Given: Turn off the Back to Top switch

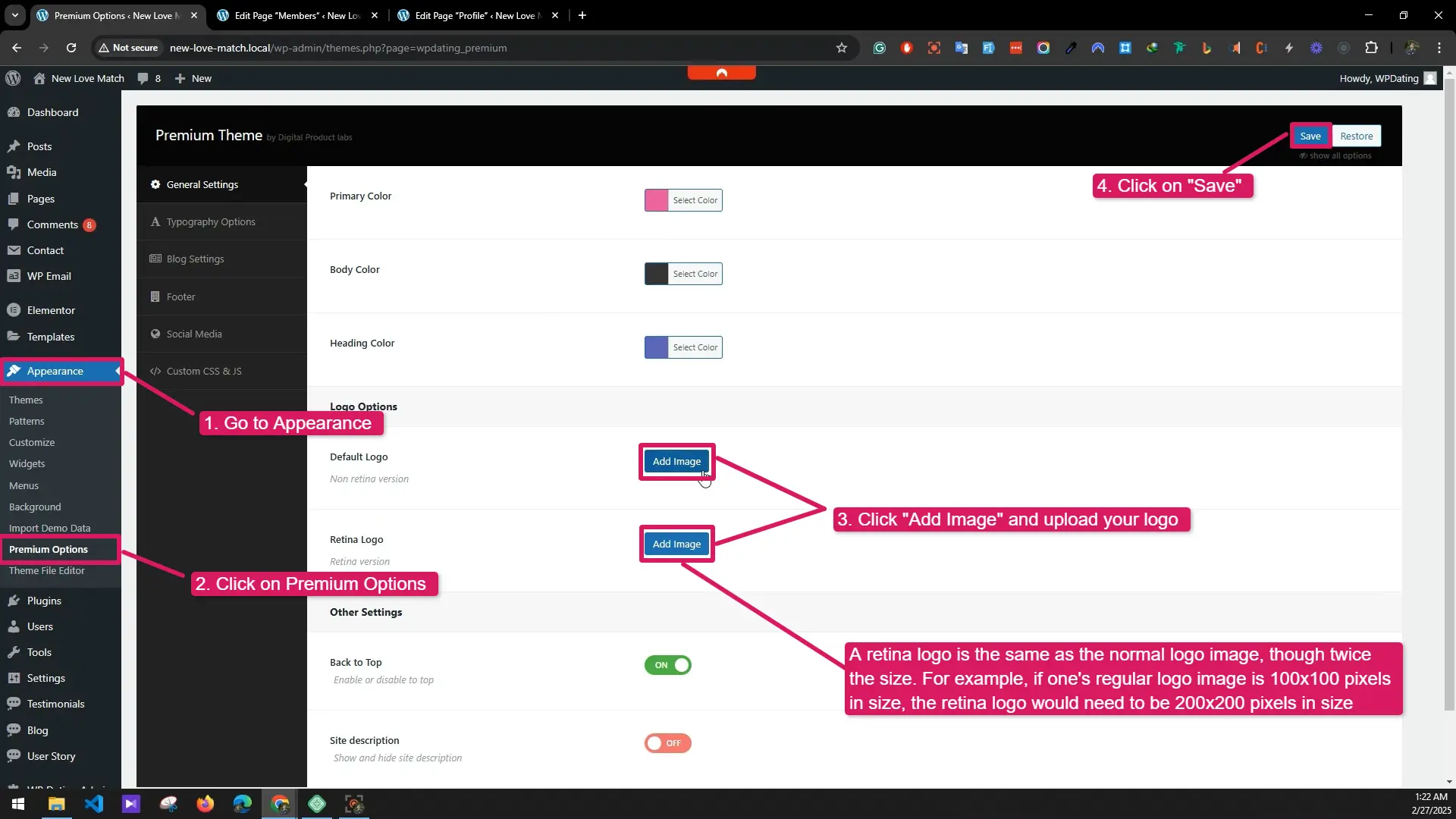Looking at the screenshot, I should pyautogui.click(x=667, y=665).
